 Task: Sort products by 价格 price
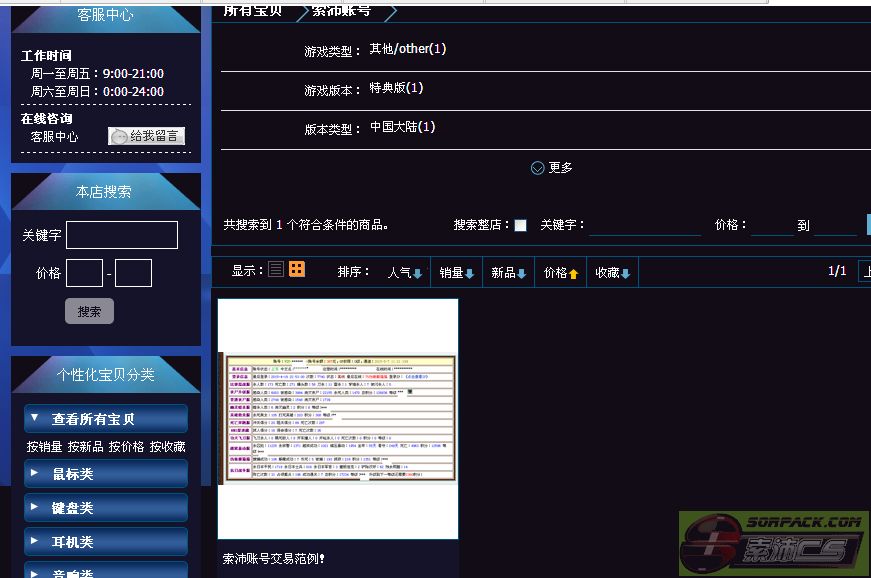561,272
